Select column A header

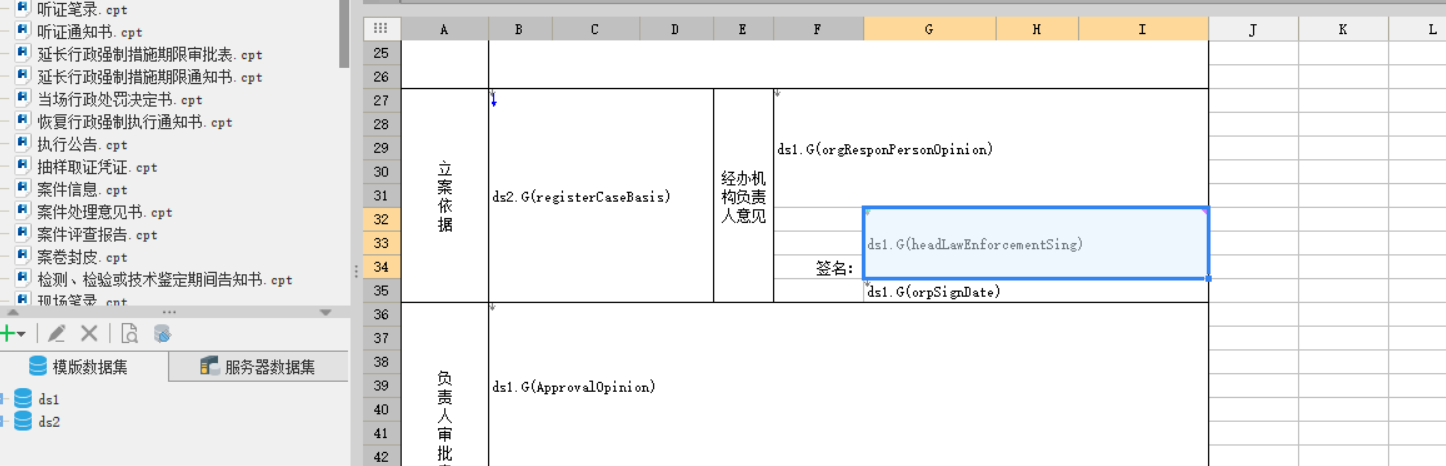pos(444,30)
